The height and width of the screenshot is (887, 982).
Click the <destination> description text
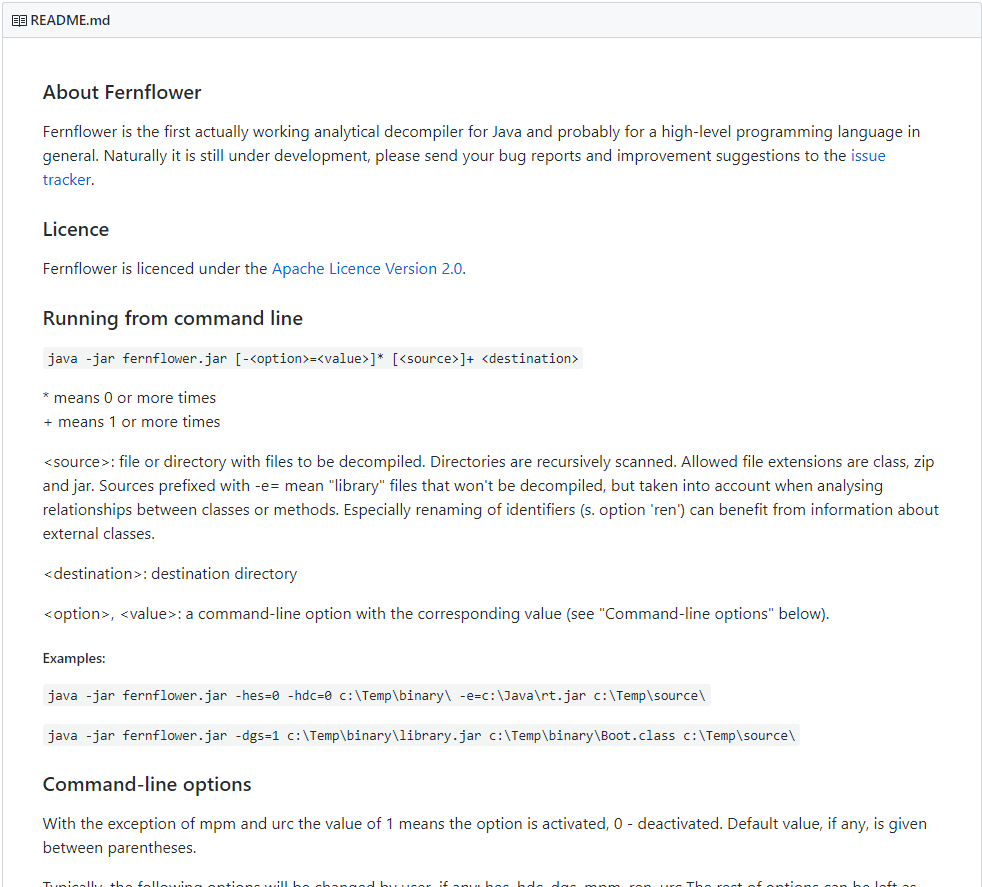(169, 573)
